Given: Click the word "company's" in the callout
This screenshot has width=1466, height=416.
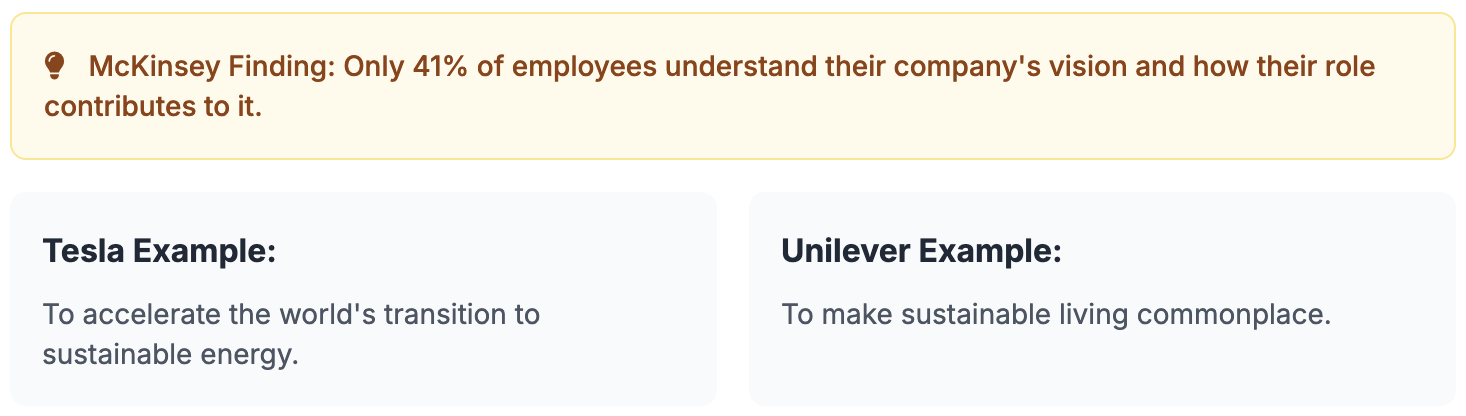Looking at the screenshot, I should [x=932, y=68].
